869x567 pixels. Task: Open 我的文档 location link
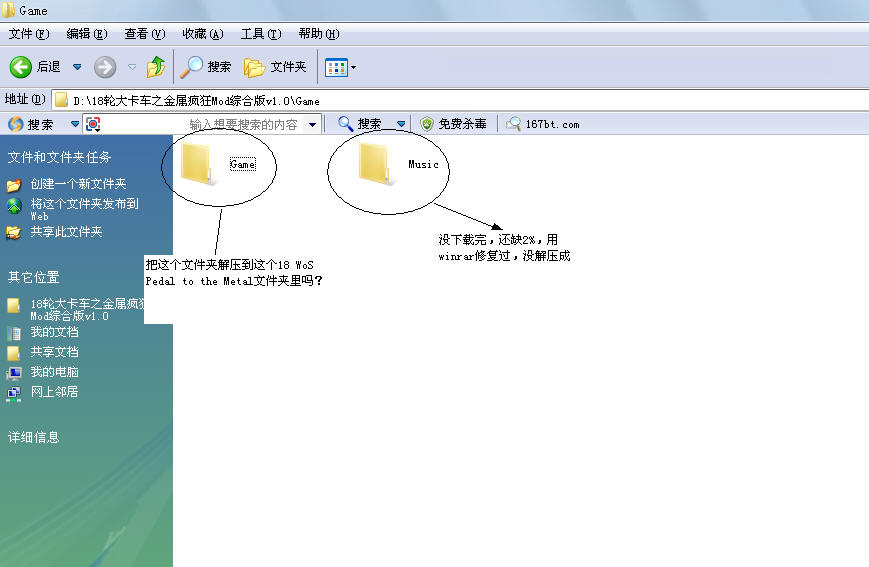[54, 332]
